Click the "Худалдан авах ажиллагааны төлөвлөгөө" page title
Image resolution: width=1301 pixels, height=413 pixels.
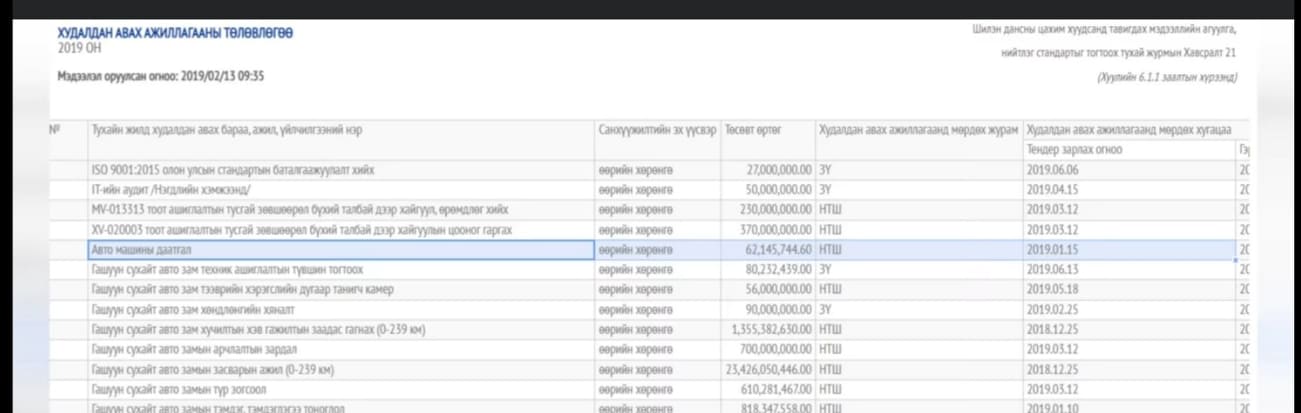pos(175,33)
